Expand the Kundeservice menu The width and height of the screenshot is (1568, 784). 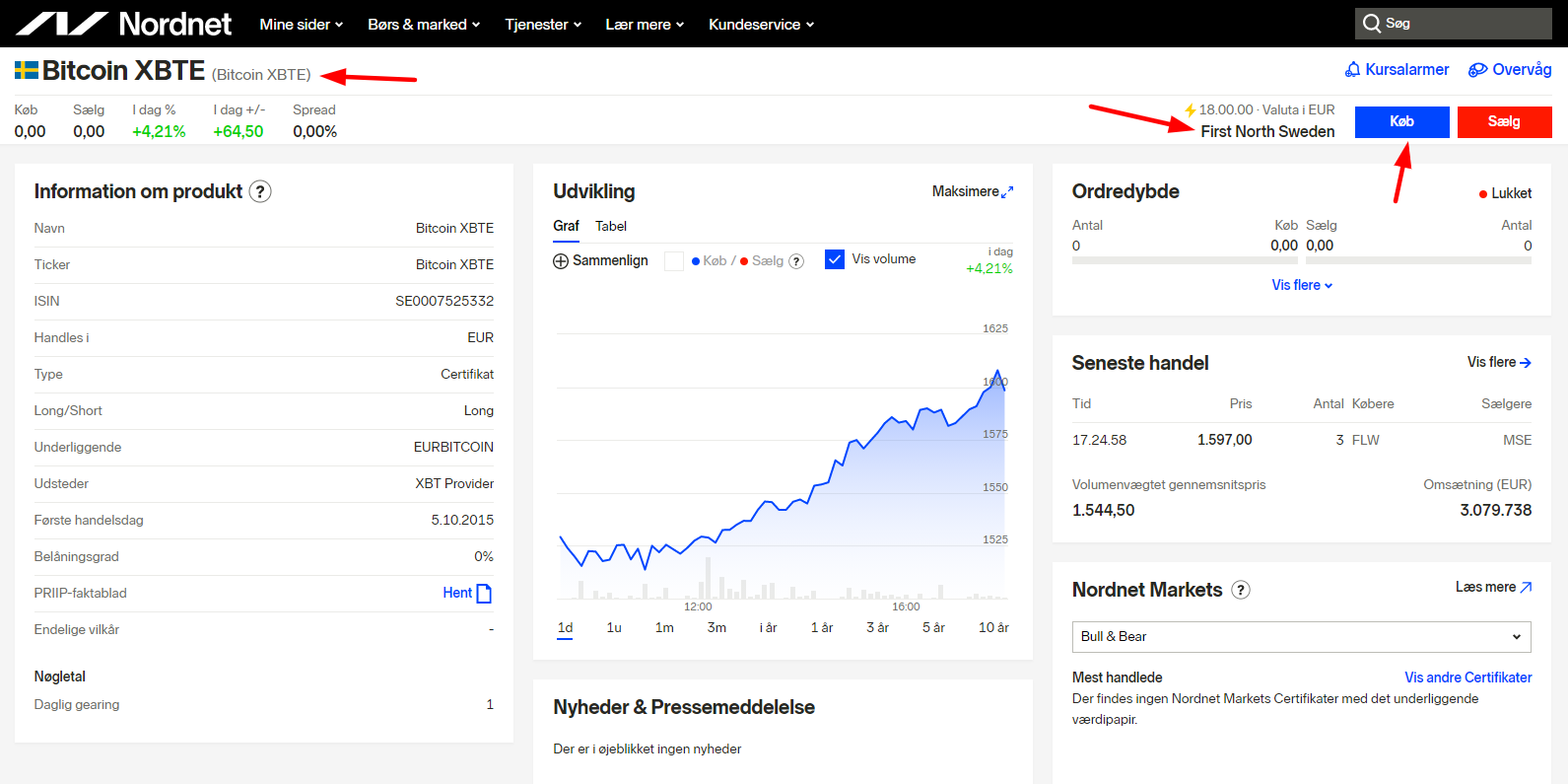[x=762, y=24]
